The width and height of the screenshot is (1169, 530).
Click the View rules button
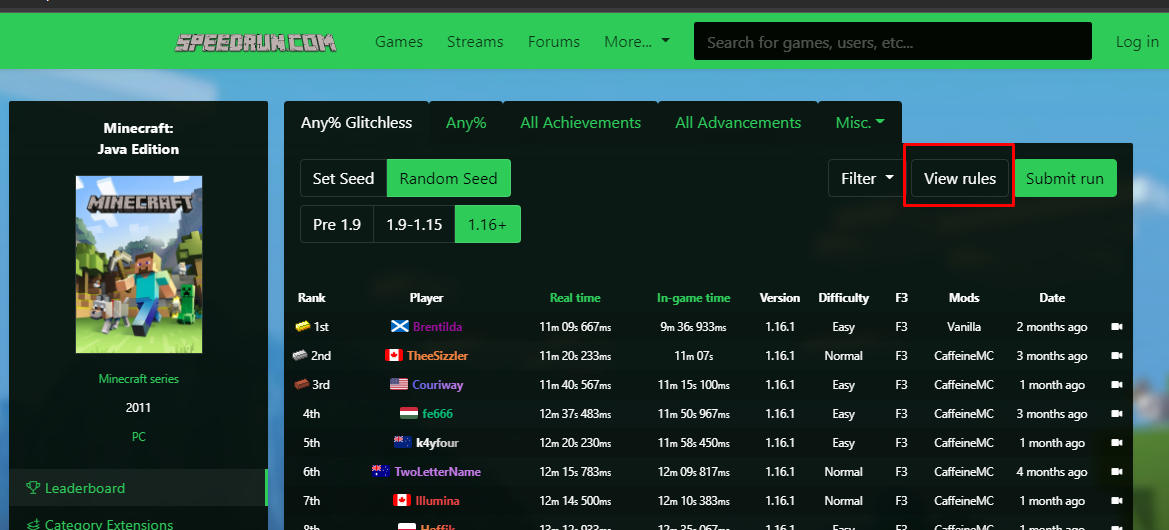(x=960, y=179)
